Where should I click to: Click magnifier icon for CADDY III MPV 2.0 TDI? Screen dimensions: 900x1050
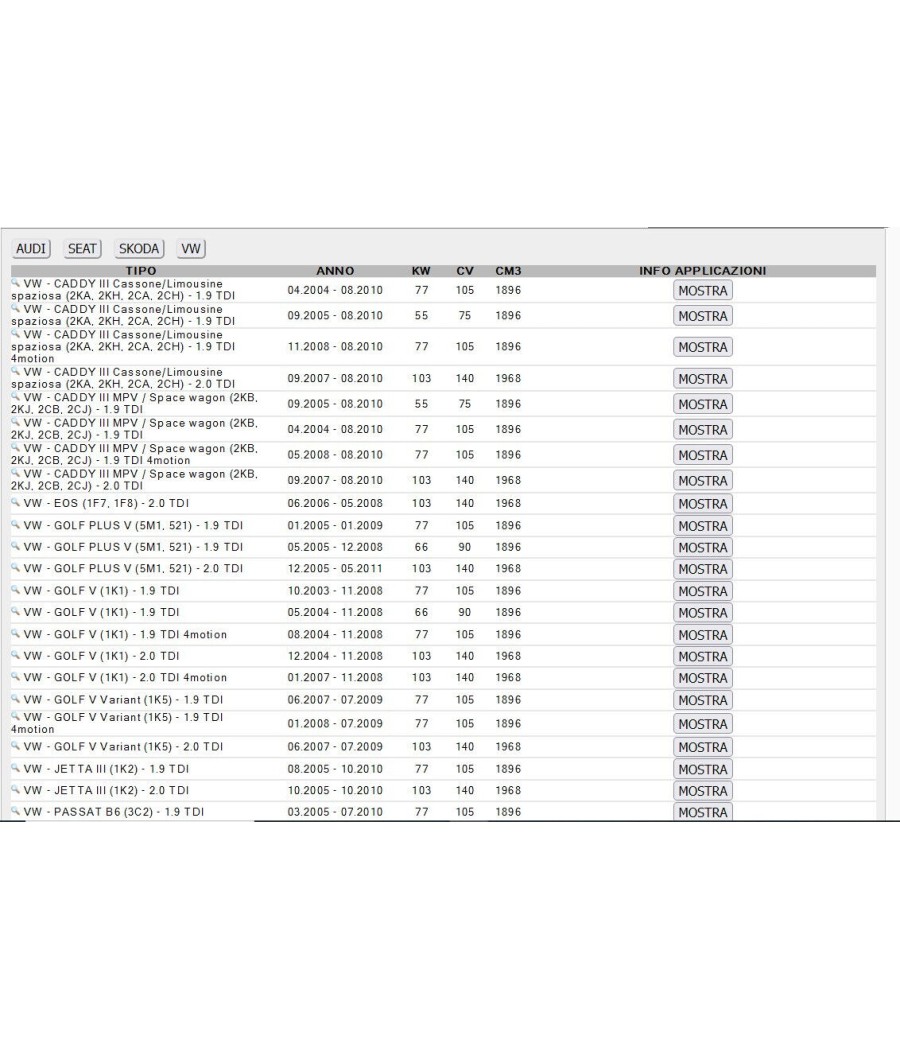point(15,472)
